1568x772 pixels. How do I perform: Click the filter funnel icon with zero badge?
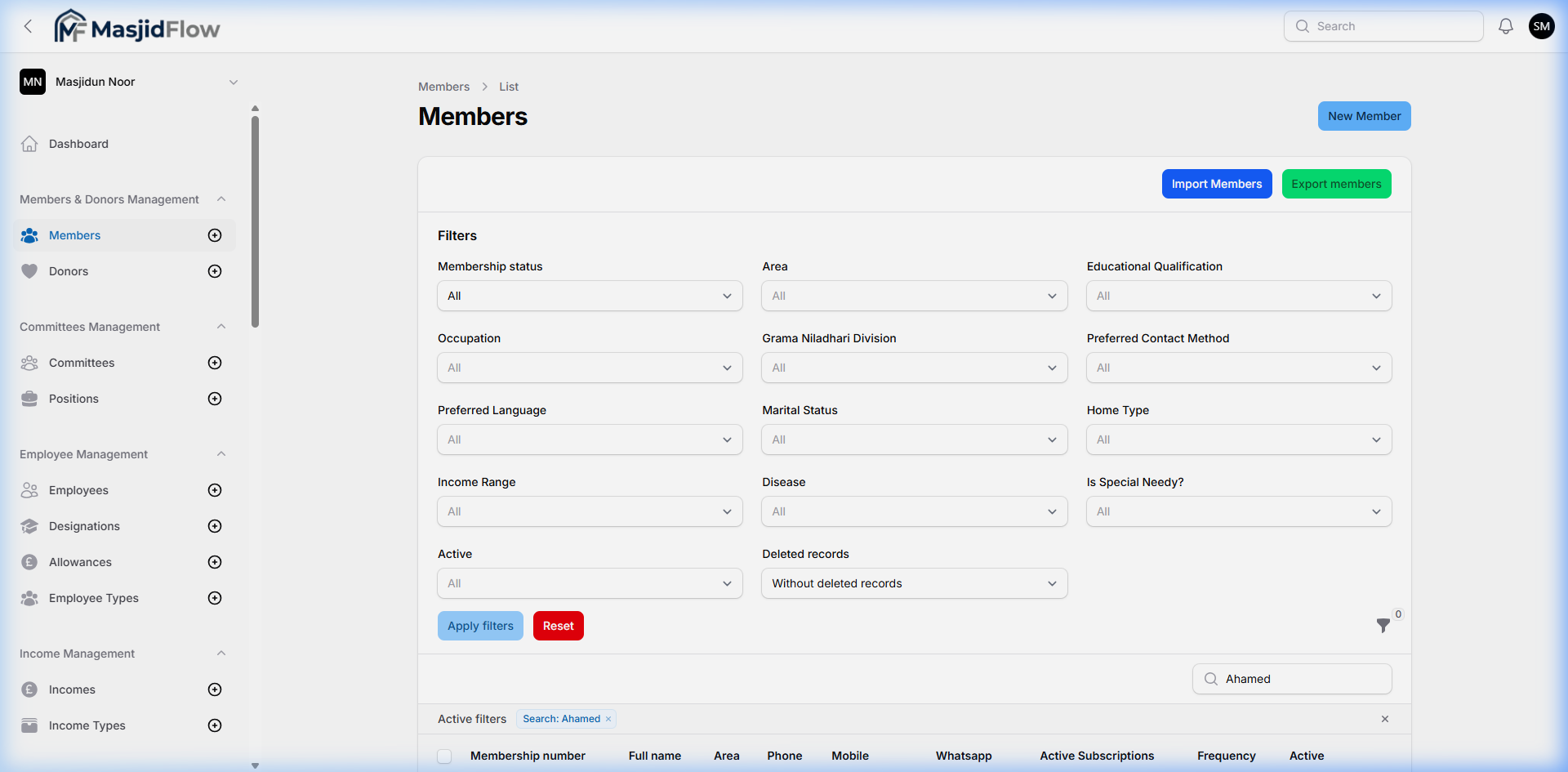pos(1383,626)
